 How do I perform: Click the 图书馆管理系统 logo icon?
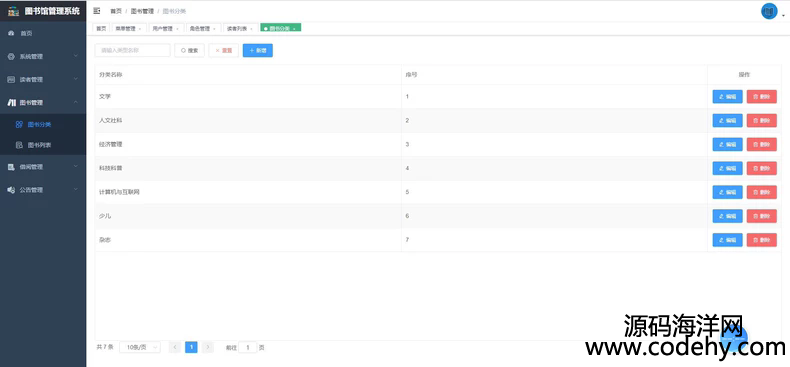(14, 11)
